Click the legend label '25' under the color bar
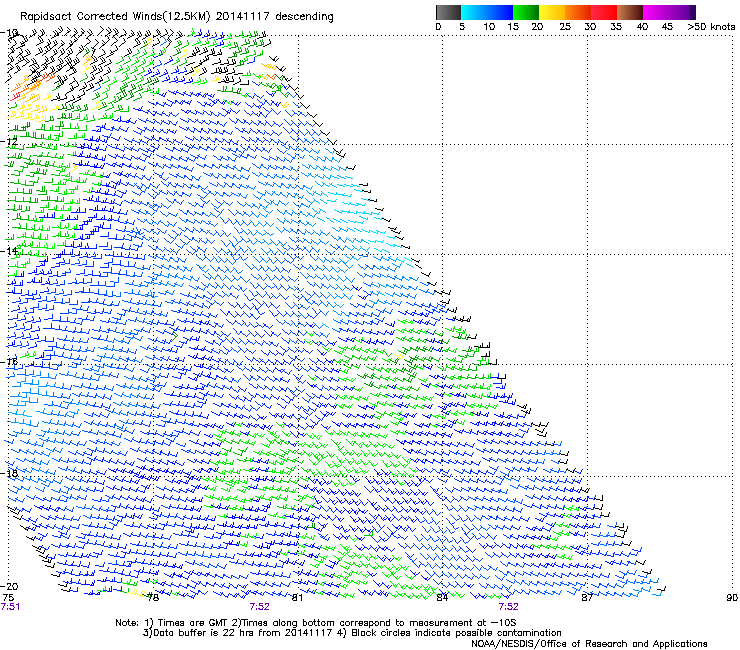Screen dimensions: 740x650 [565, 27]
